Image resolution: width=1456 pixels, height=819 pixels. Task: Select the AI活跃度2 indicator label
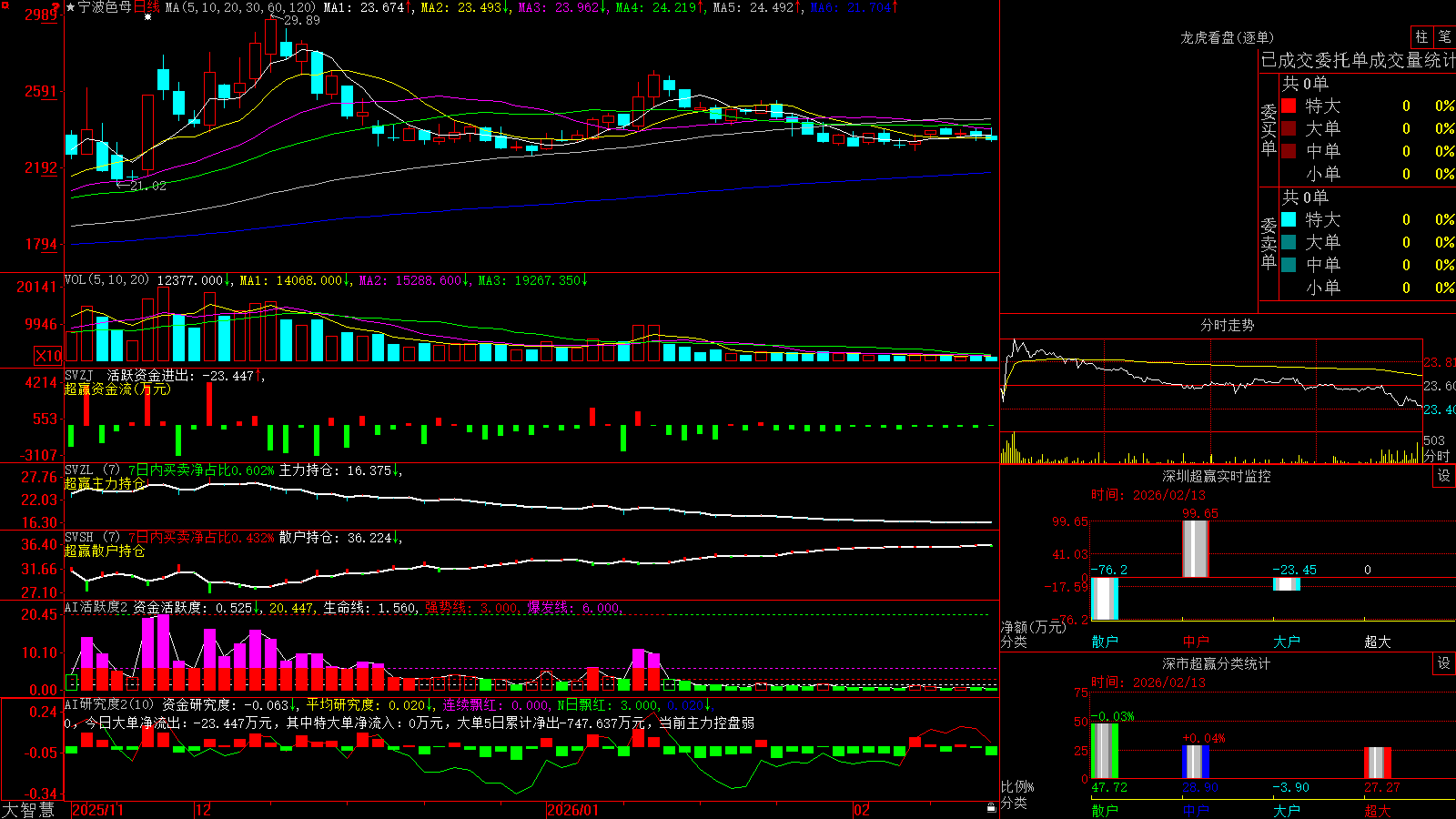96,607
